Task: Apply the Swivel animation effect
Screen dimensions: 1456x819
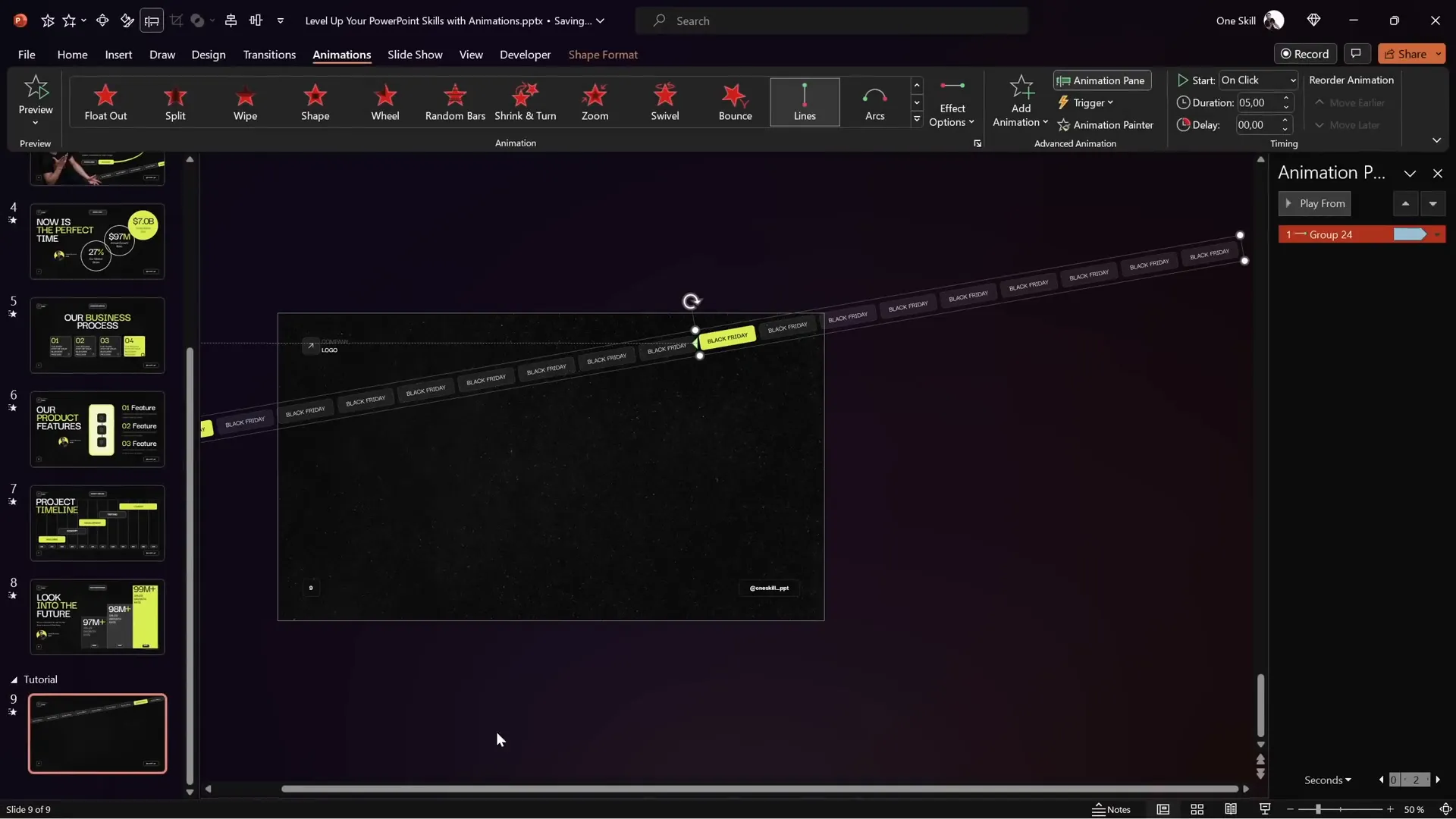Action: [665, 102]
